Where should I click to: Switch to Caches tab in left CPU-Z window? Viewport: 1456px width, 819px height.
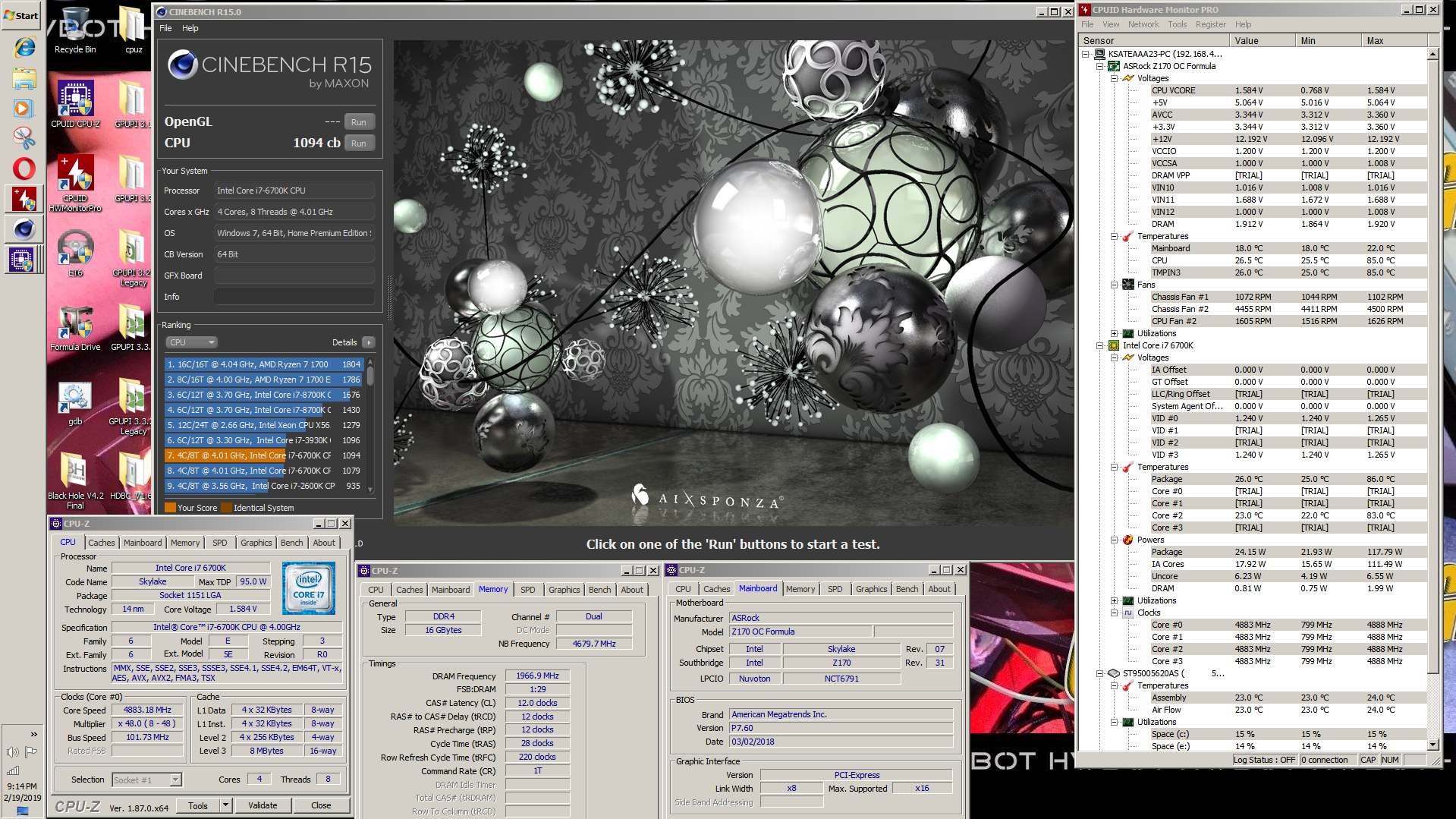101,543
